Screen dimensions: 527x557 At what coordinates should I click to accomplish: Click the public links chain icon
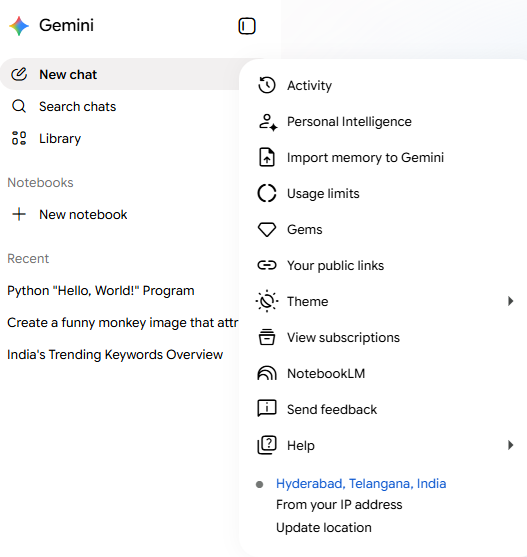[x=267, y=265]
